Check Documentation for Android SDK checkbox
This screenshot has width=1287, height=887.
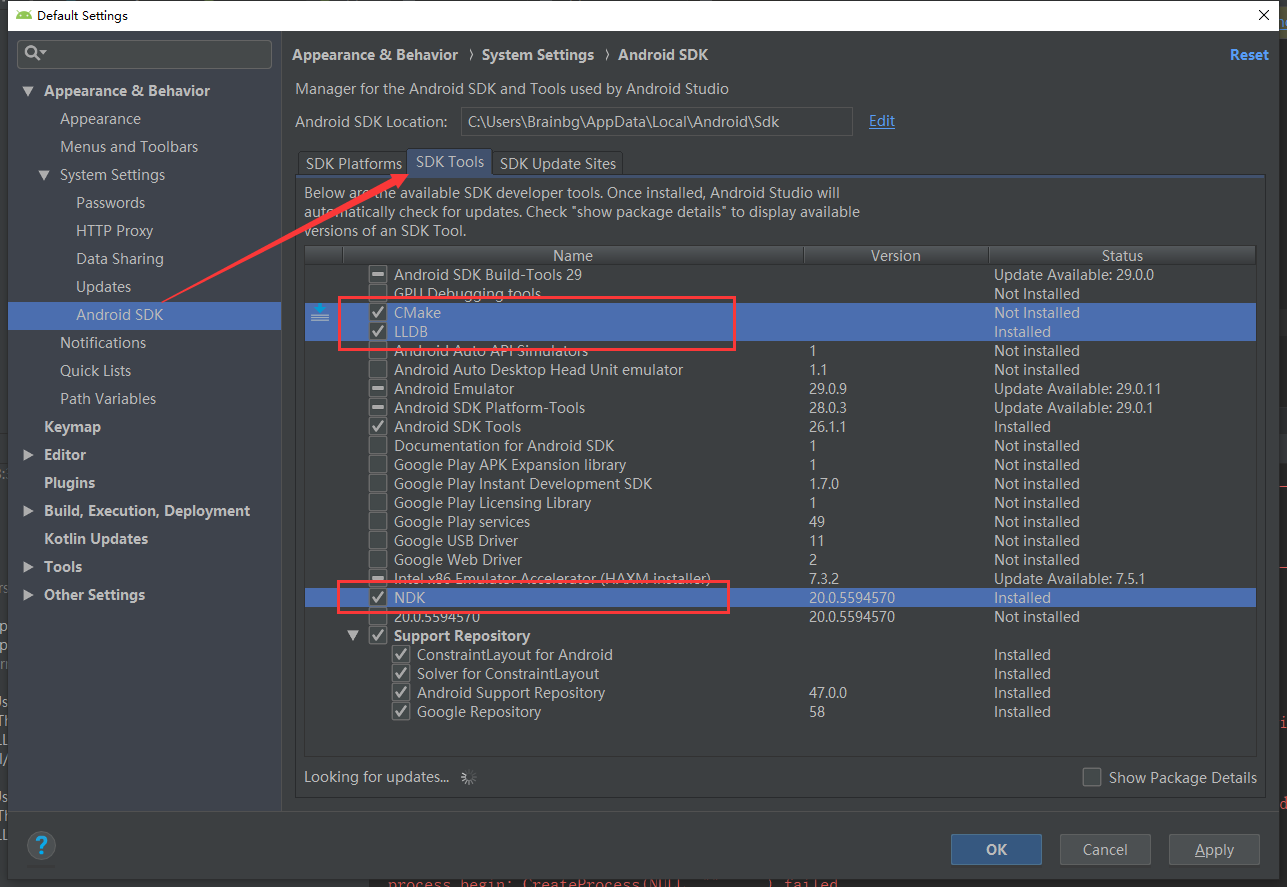click(378, 446)
